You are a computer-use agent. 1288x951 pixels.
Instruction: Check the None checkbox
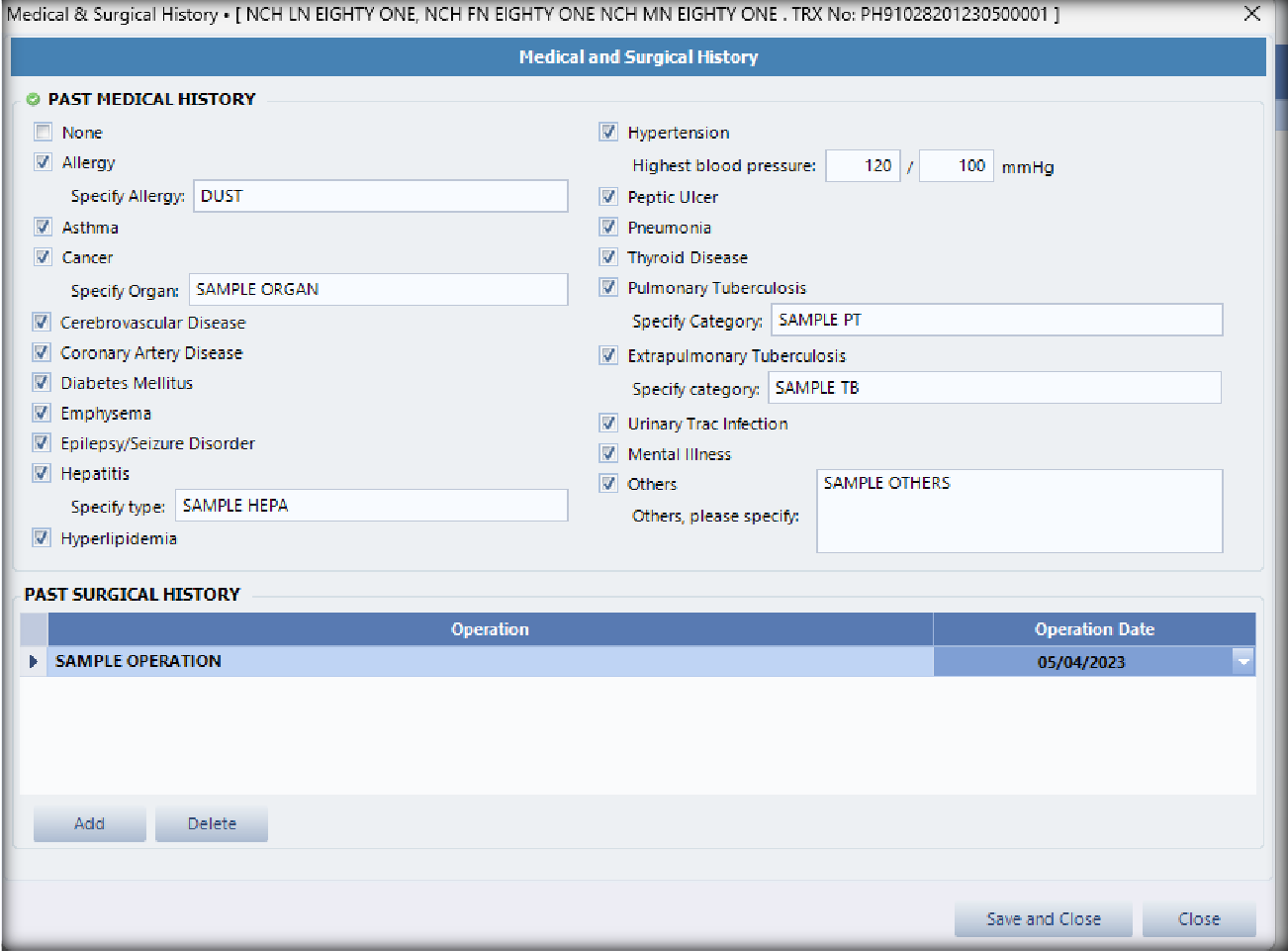pyautogui.click(x=43, y=132)
